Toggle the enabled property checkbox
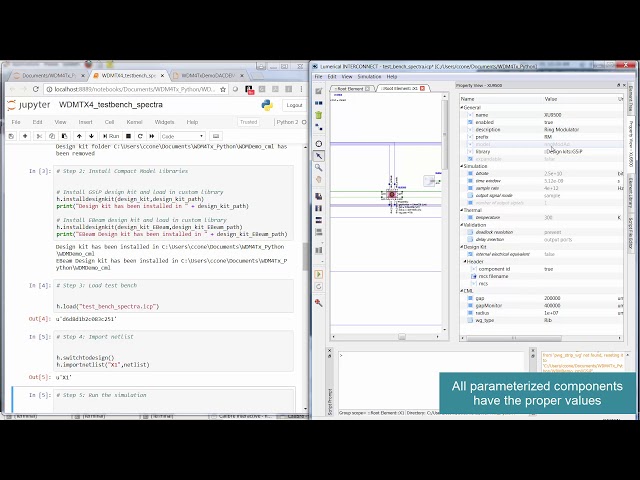640x480 pixels. click(470, 122)
